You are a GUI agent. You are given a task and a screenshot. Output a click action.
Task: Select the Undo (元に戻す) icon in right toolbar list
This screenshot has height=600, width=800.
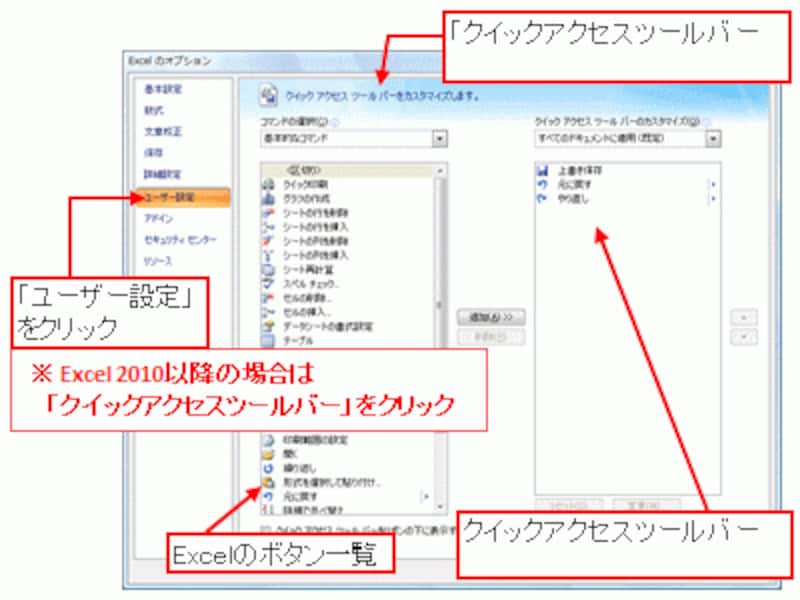point(543,185)
